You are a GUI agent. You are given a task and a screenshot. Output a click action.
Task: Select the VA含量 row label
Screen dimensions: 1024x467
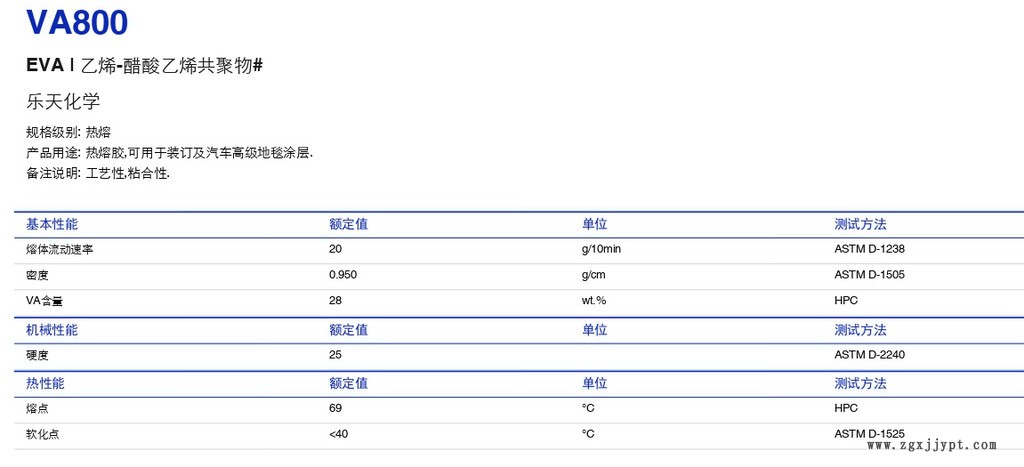(x=45, y=301)
